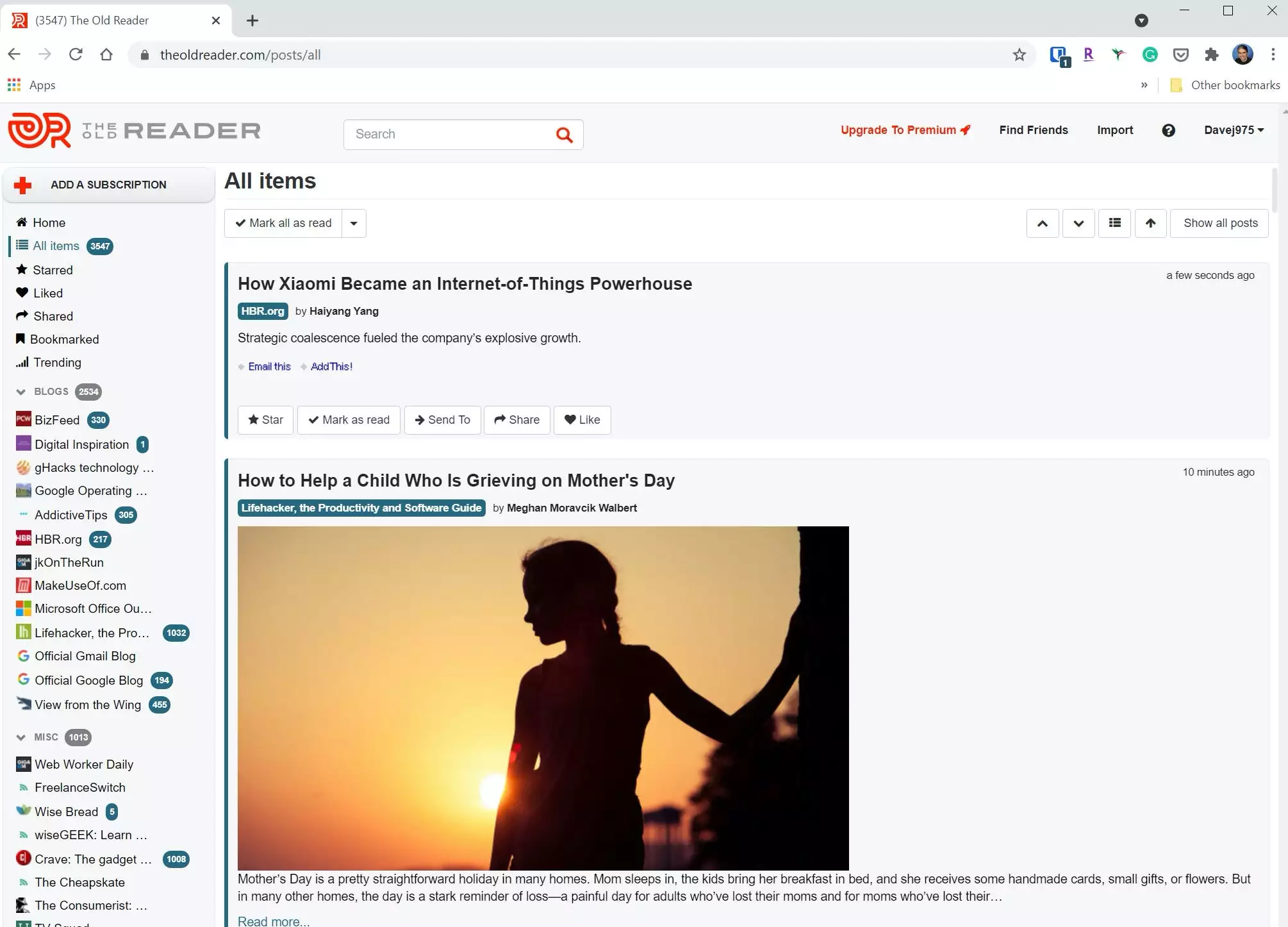The width and height of the screenshot is (1288, 927).
Task: Go to next post with down chevron
Action: coord(1078,223)
